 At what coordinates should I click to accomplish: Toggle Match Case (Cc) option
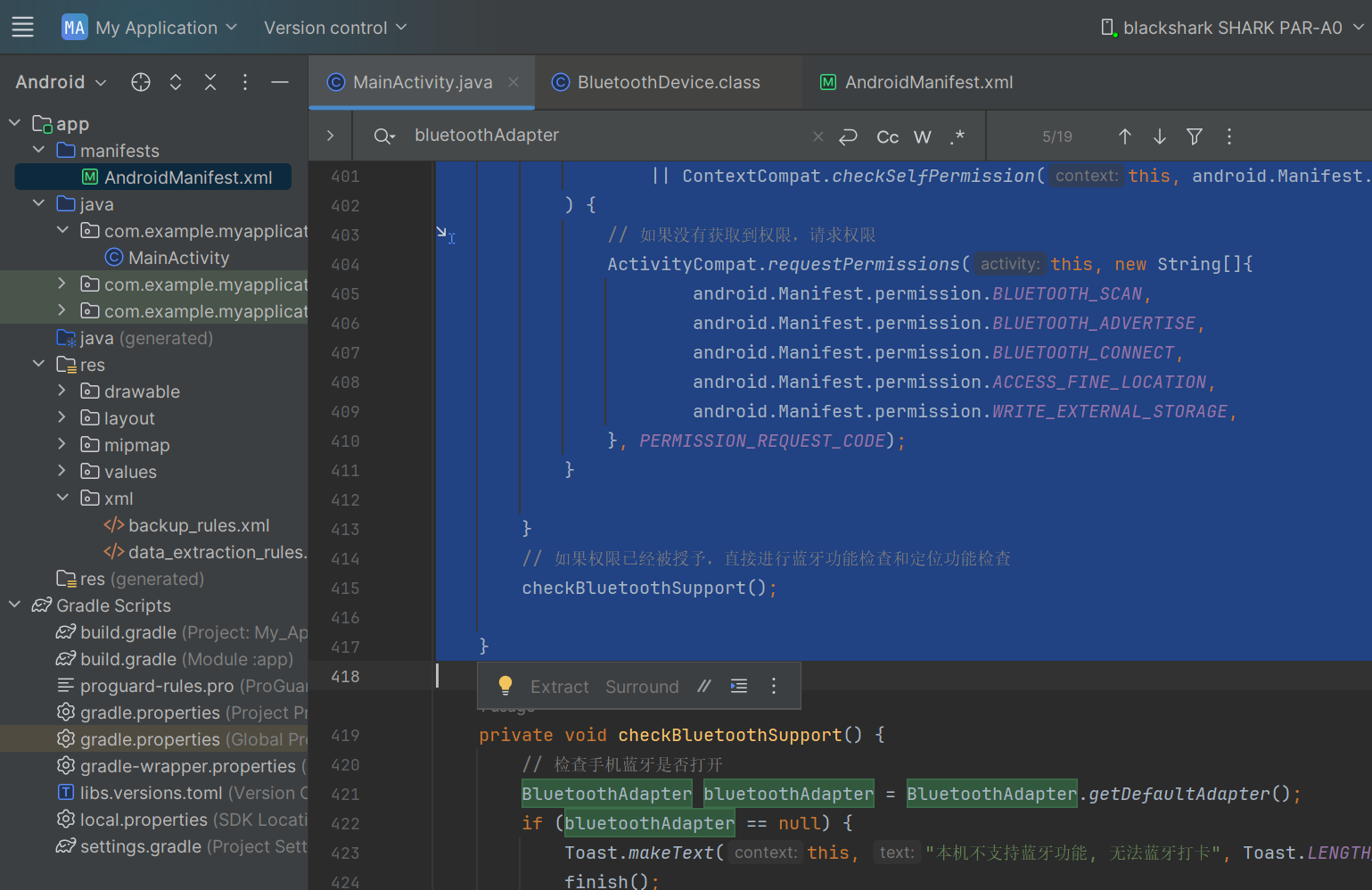pos(888,136)
